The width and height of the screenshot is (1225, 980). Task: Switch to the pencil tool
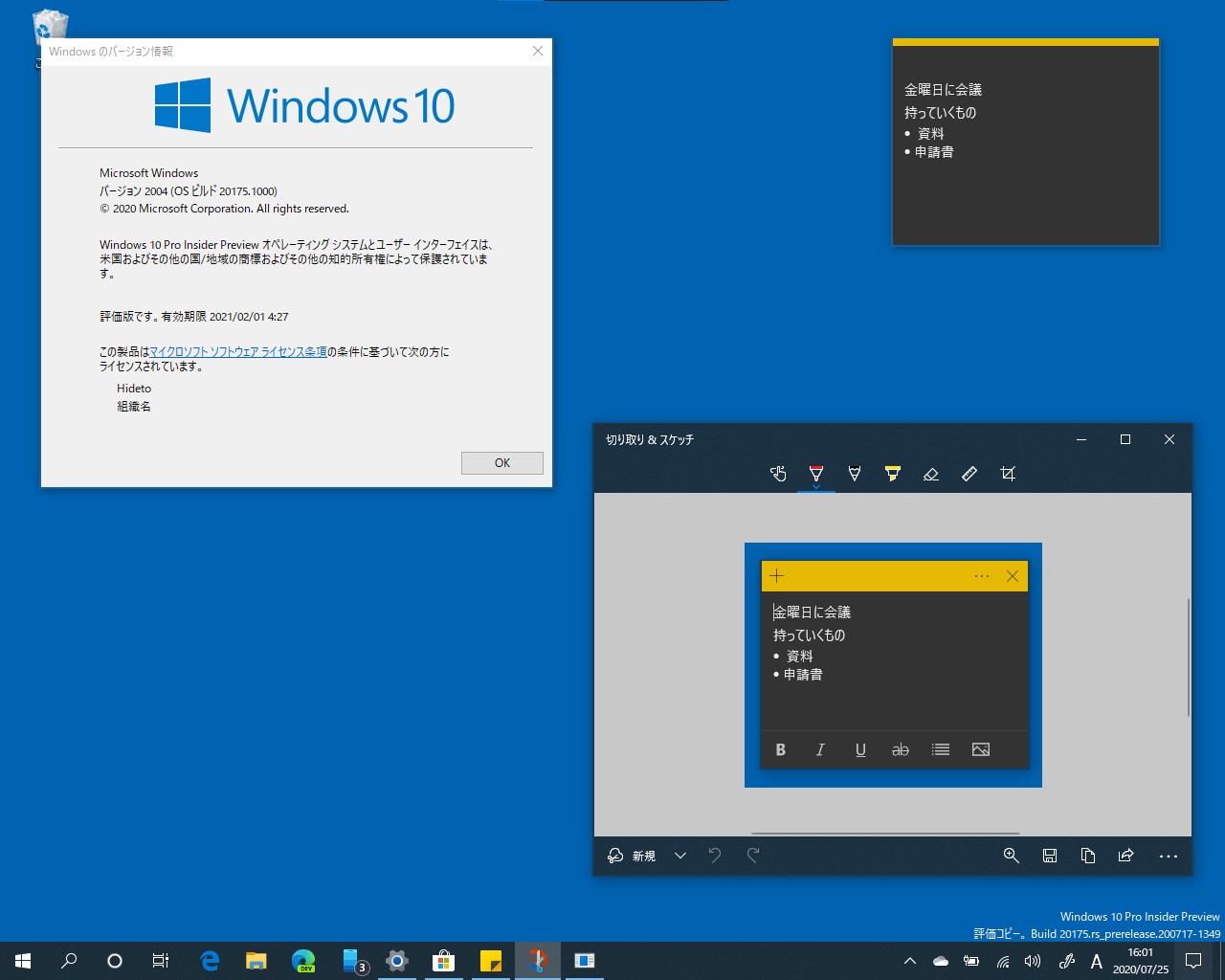tap(855, 473)
